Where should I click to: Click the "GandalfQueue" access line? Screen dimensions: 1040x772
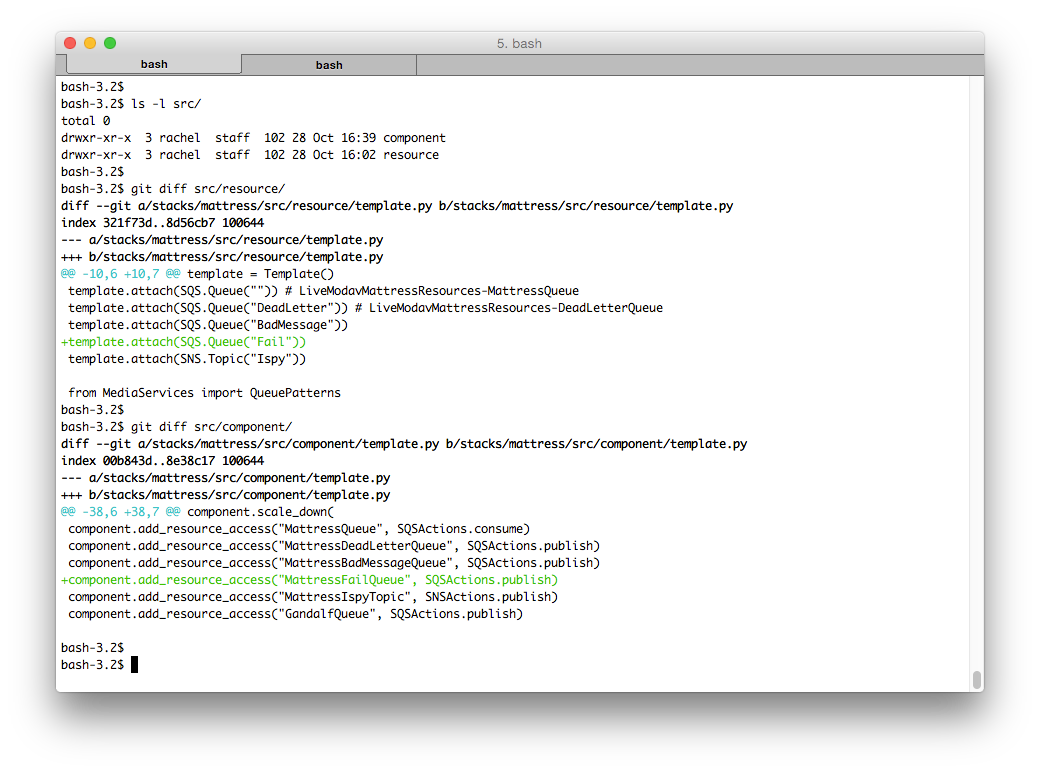(295, 614)
